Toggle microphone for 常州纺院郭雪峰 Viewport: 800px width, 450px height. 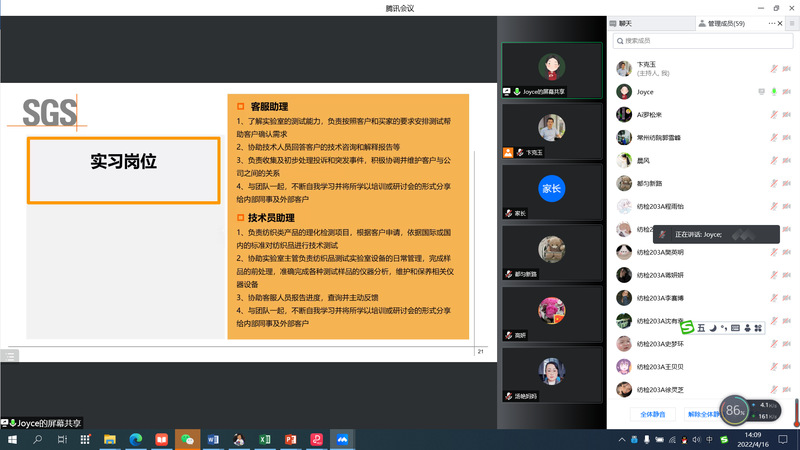pos(774,138)
